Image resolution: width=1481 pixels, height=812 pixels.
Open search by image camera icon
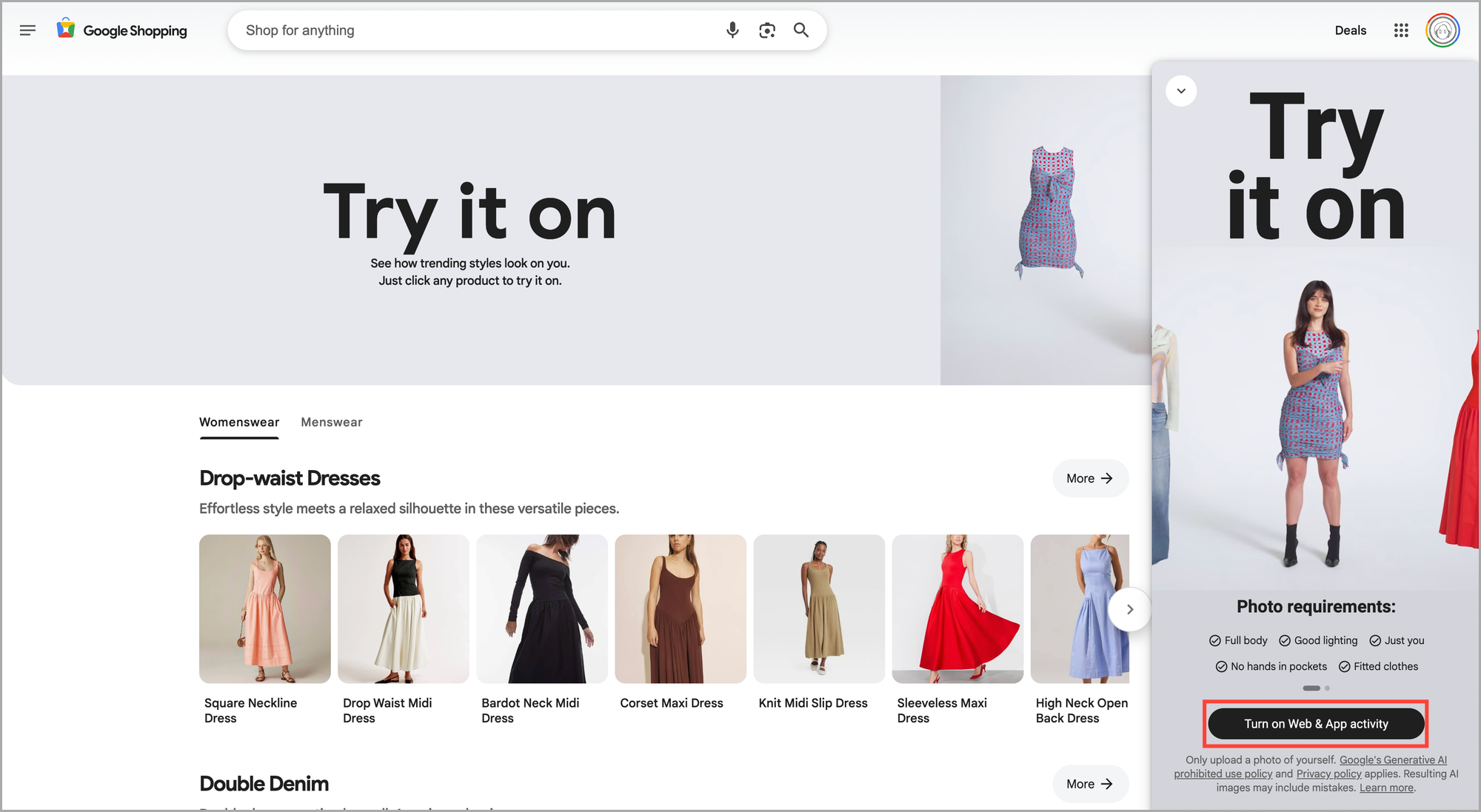coord(767,30)
